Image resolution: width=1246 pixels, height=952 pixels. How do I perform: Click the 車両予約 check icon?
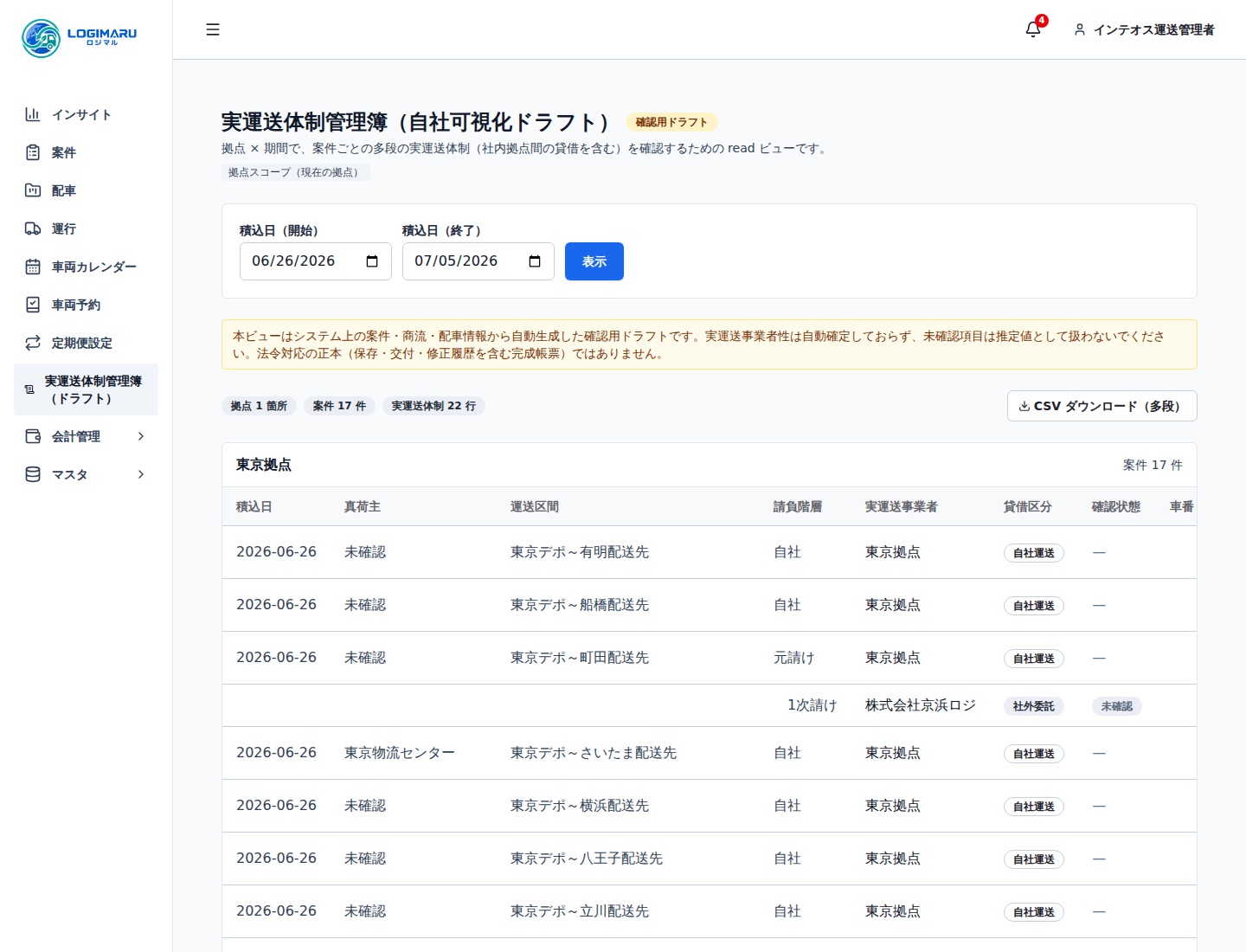click(x=33, y=305)
